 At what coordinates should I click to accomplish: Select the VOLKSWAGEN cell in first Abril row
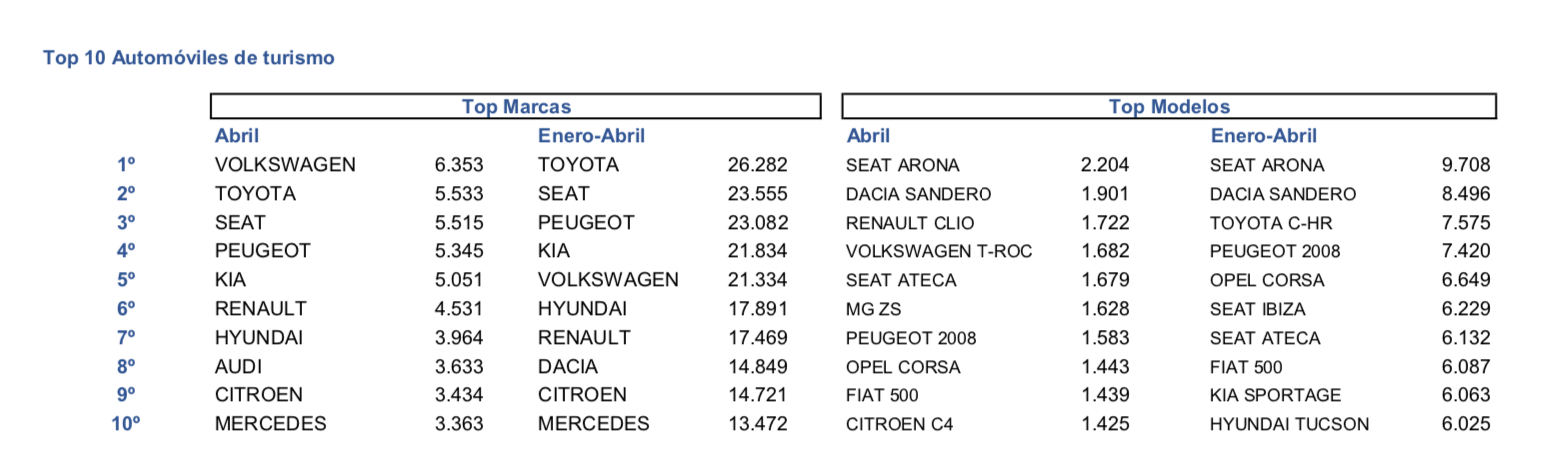[x=285, y=165]
